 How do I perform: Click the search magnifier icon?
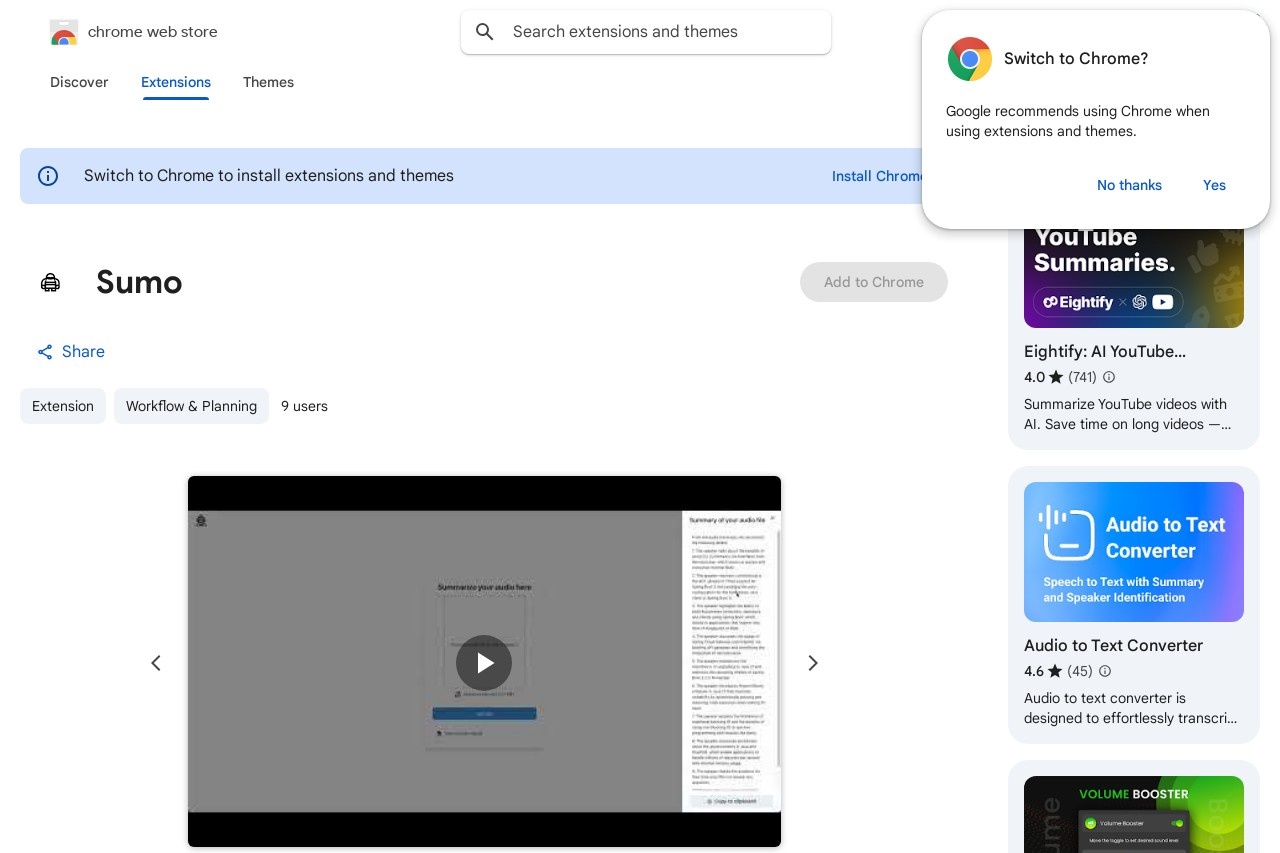(x=485, y=32)
